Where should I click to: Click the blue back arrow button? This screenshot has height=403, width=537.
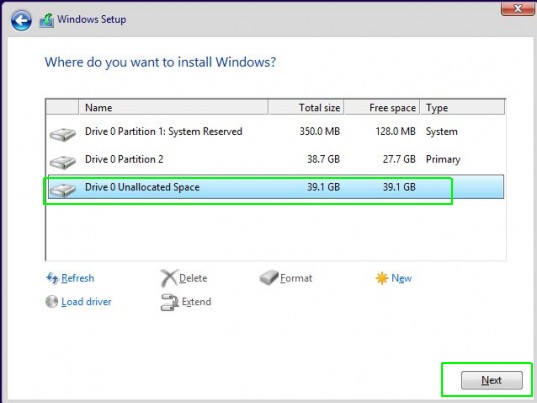pos(21,20)
